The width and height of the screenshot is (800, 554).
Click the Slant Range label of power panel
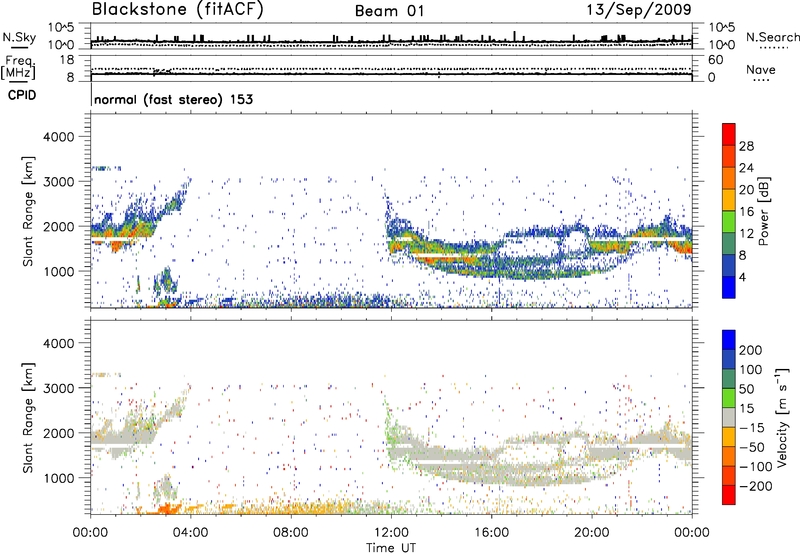(x=28, y=211)
